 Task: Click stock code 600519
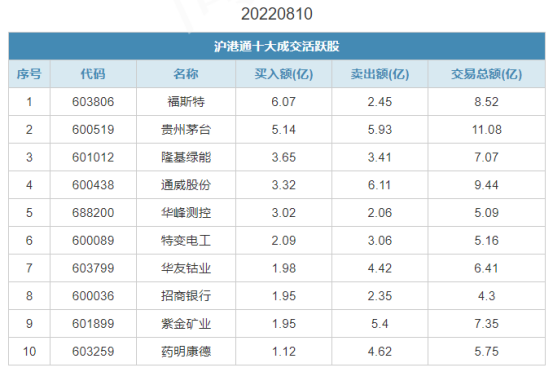click(x=93, y=130)
